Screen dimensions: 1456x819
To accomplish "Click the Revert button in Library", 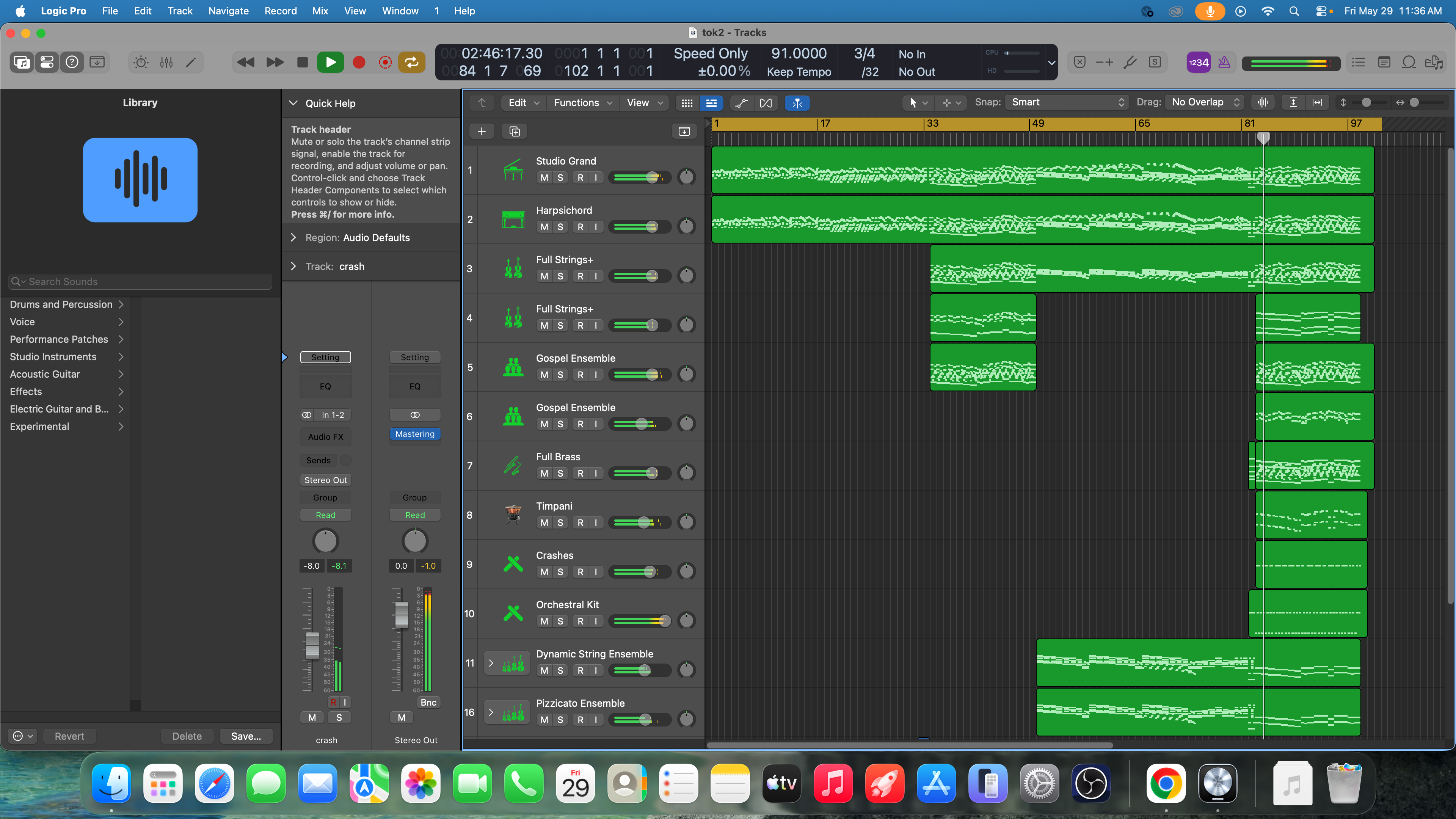I will coord(69,736).
